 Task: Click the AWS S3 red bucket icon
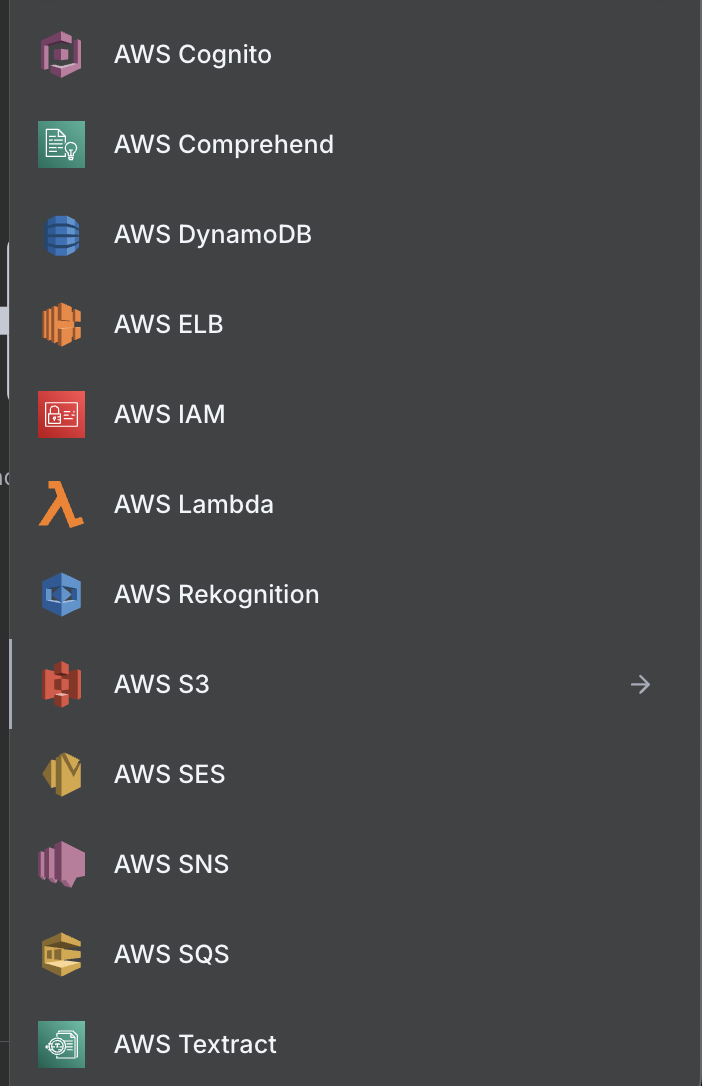pos(62,684)
